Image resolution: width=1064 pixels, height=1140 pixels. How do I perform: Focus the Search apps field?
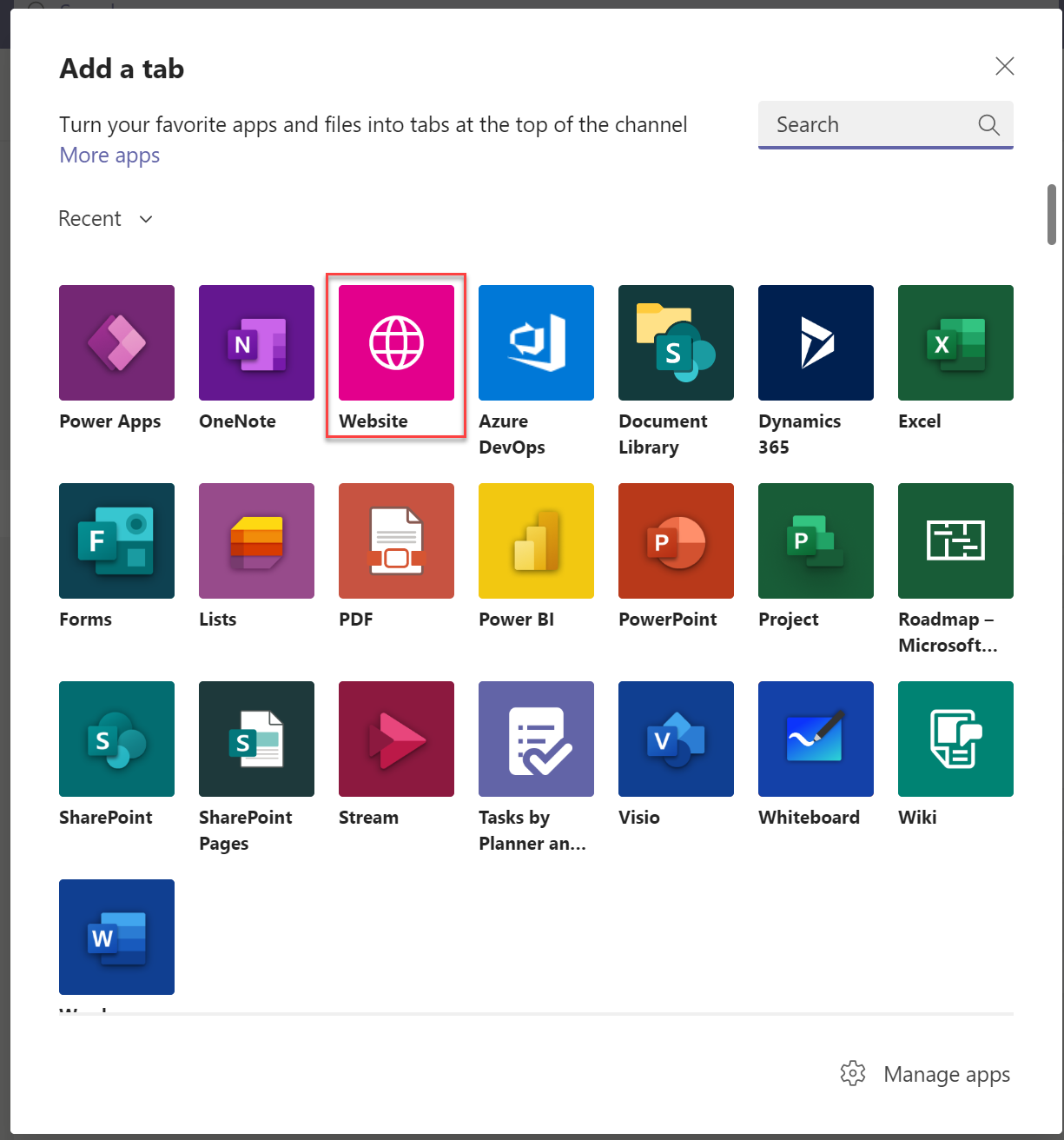pos(873,125)
